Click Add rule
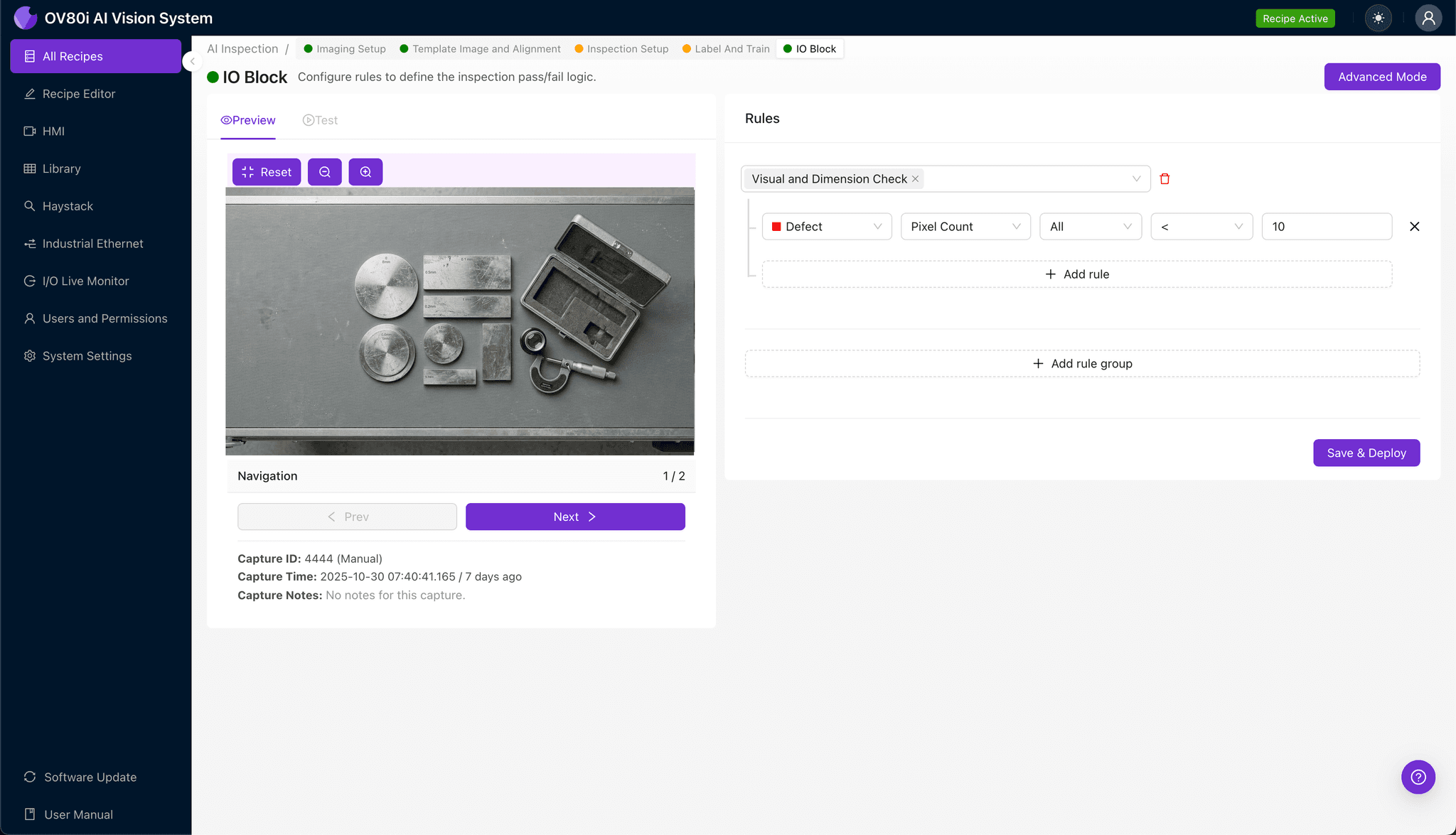Screen dimensions: 1456x835 [1077, 274]
